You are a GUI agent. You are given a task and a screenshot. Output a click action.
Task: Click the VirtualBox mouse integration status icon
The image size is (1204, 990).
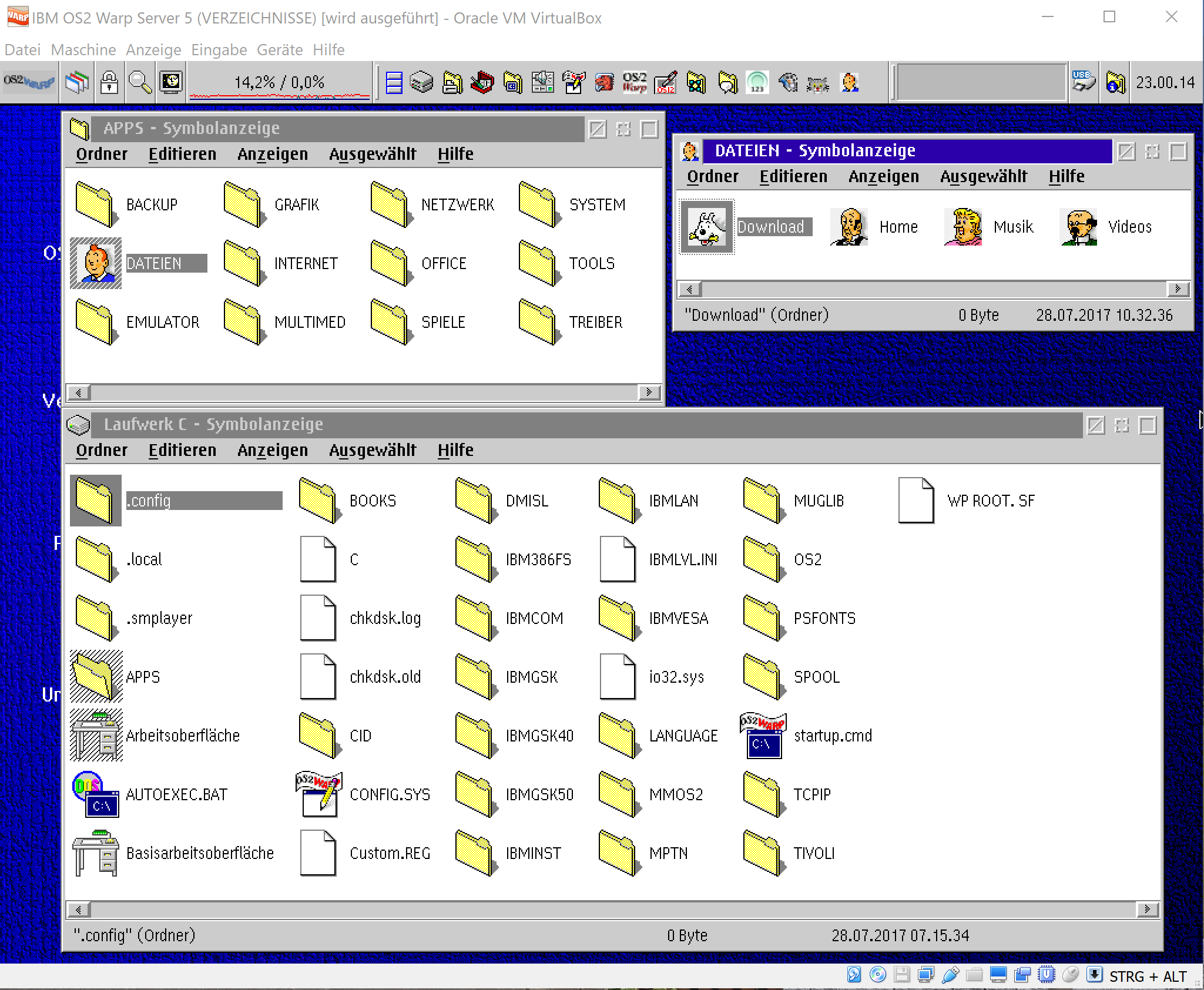(1071, 975)
